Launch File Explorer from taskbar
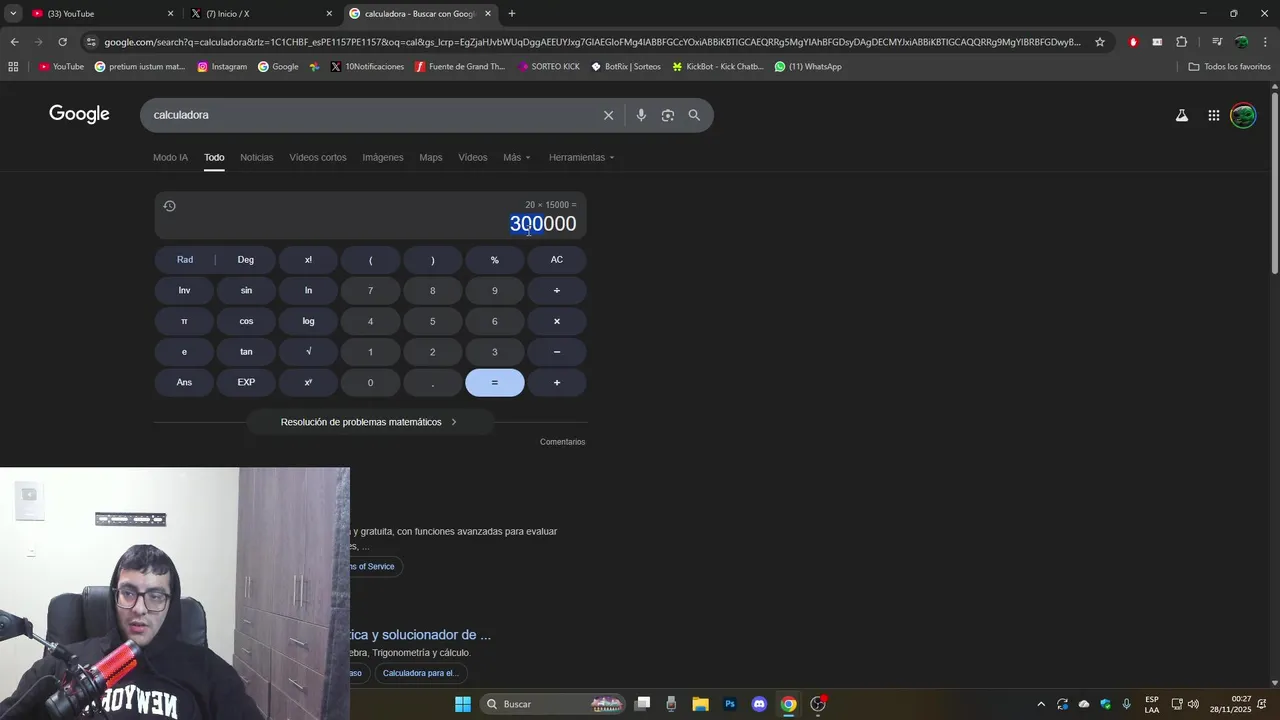The image size is (1280, 720). [700, 704]
